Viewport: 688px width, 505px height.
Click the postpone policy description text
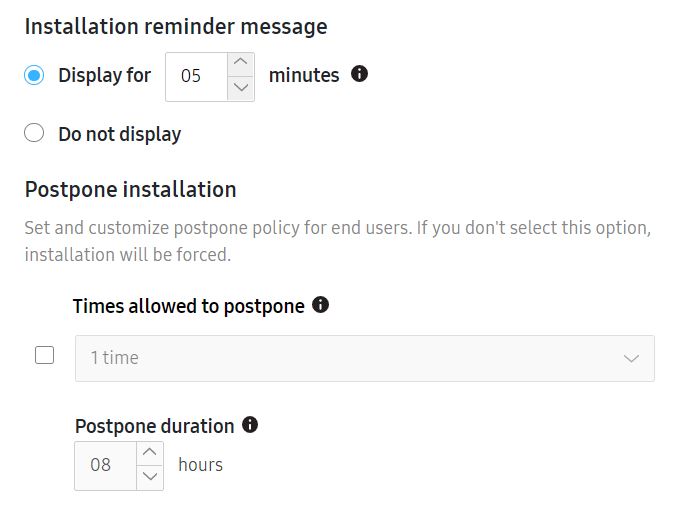pos(338,241)
